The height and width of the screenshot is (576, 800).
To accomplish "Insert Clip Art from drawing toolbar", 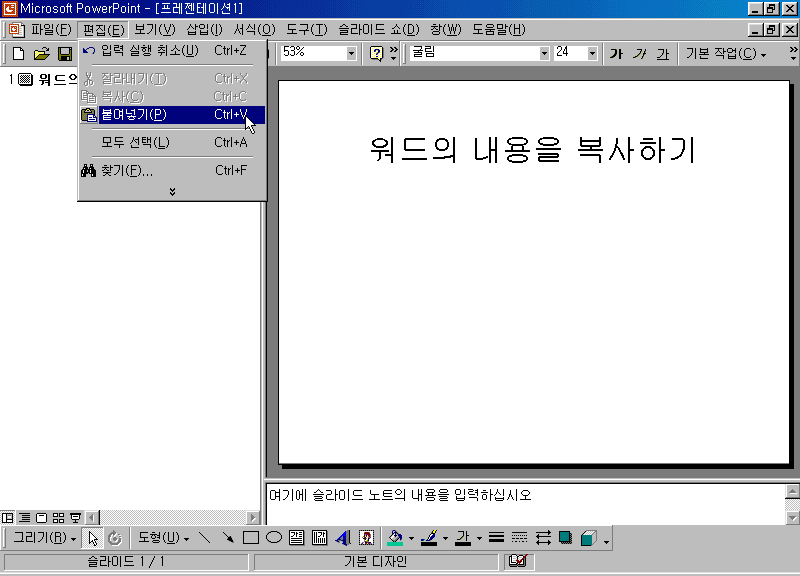I will click(x=366, y=538).
